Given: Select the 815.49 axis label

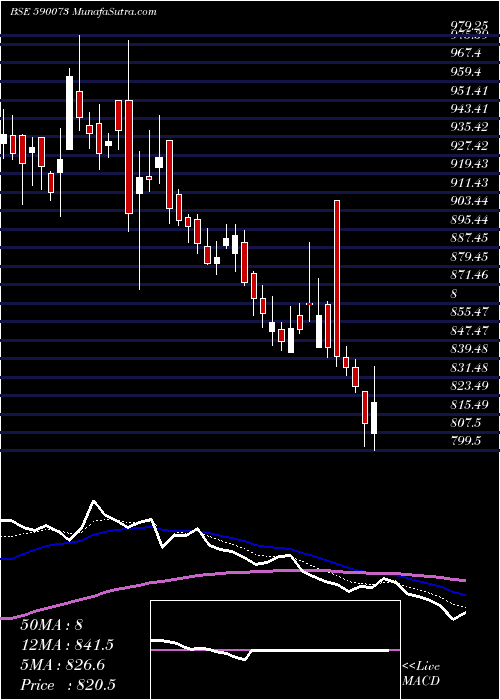Looking at the screenshot, I should click(469, 404).
